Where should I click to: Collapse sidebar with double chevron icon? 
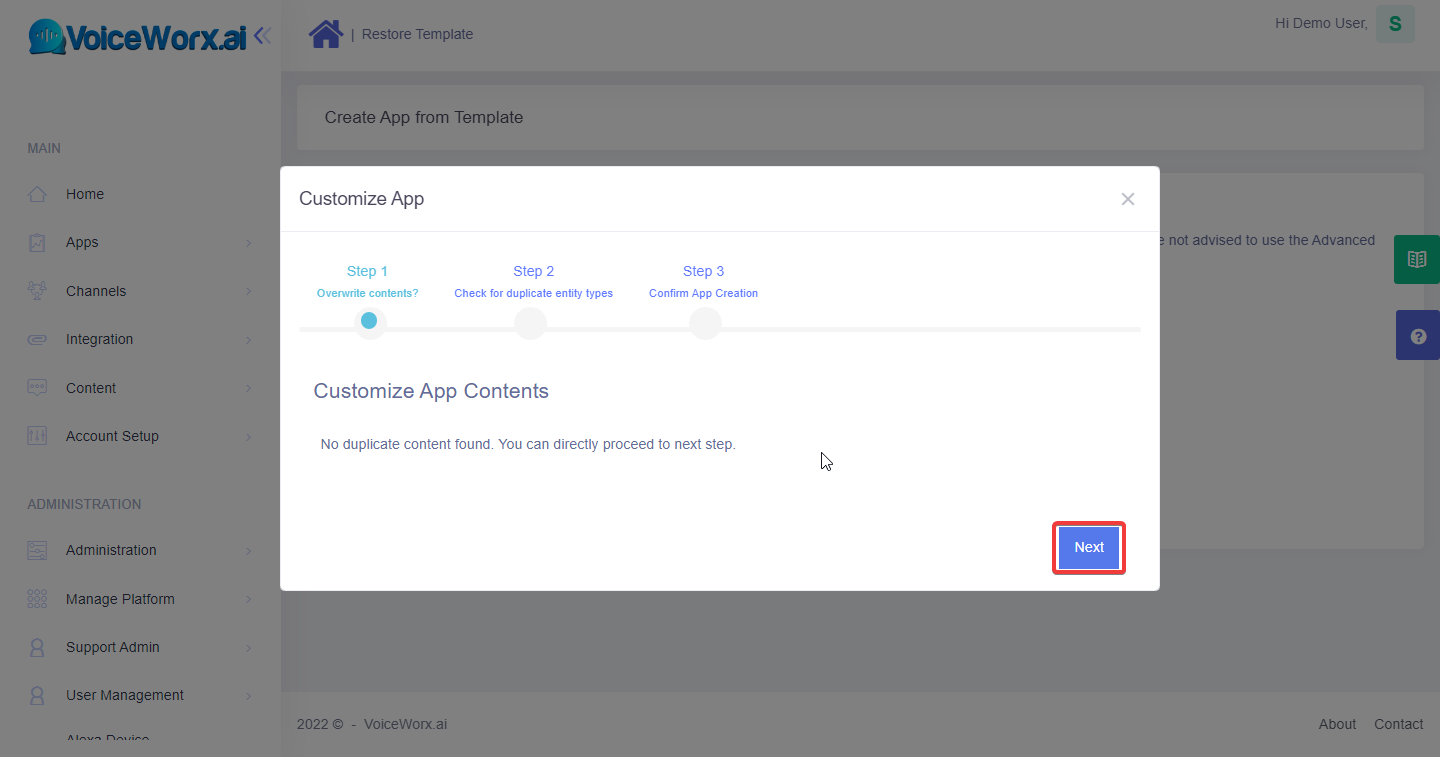[x=262, y=36]
